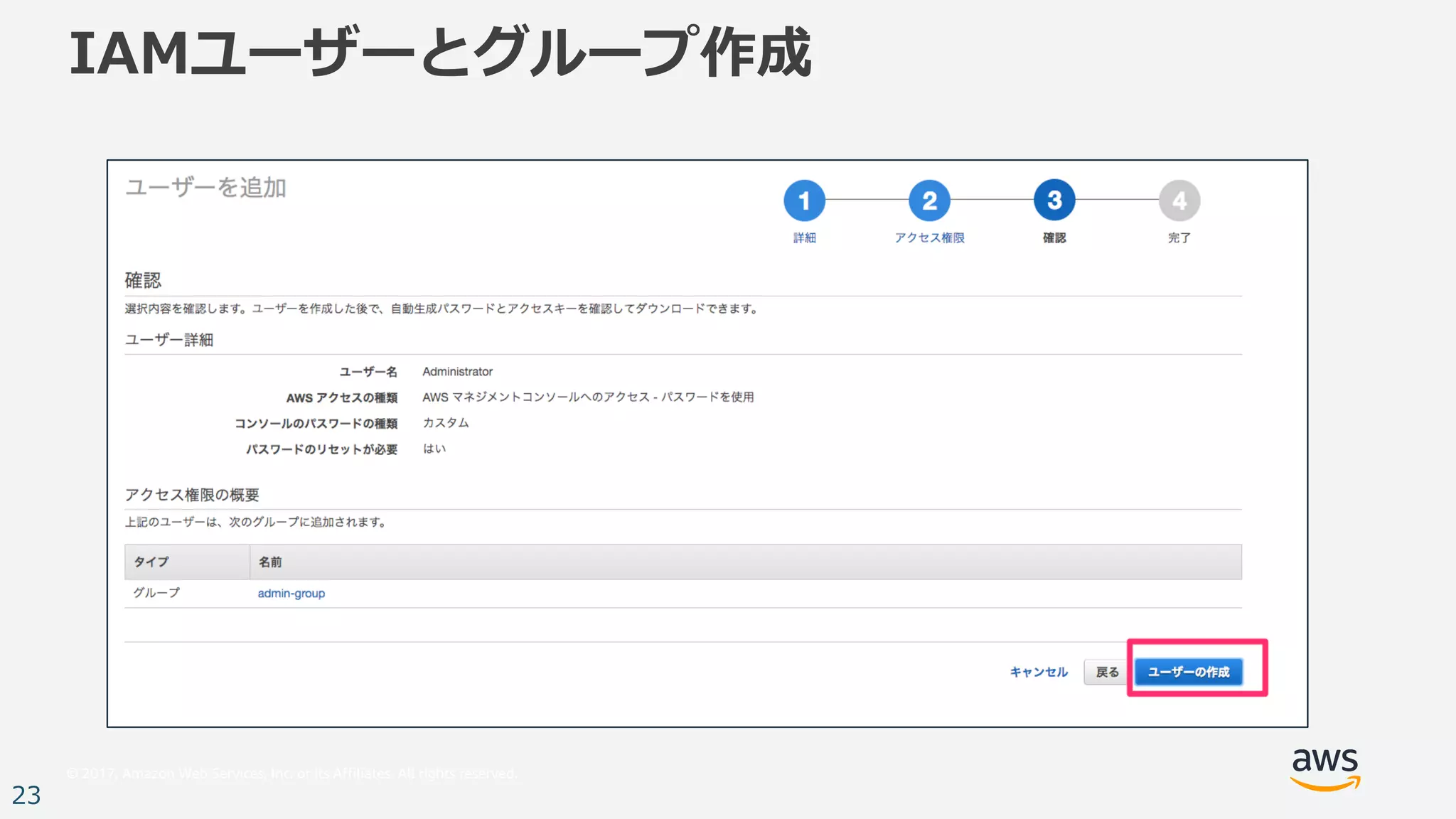Click the slide page number 23
1456x819 pixels.
click(x=26, y=795)
